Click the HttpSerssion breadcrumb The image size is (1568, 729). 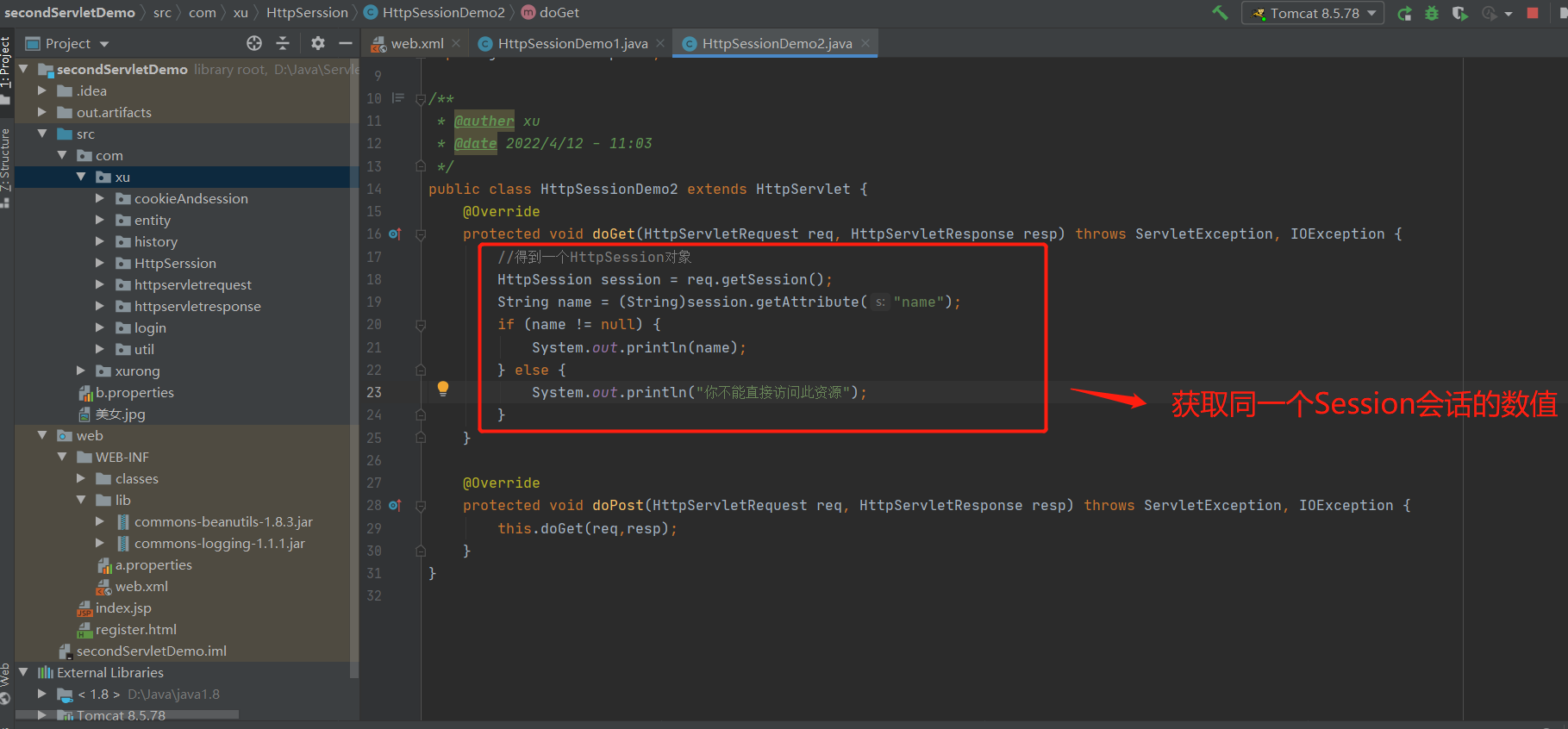point(307,12)
